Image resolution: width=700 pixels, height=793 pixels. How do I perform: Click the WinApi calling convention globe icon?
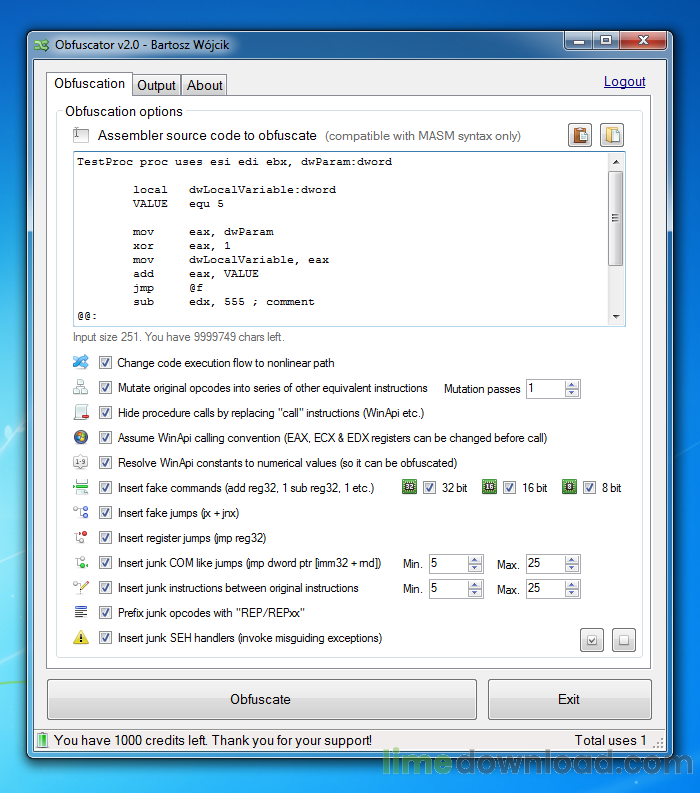81,437
